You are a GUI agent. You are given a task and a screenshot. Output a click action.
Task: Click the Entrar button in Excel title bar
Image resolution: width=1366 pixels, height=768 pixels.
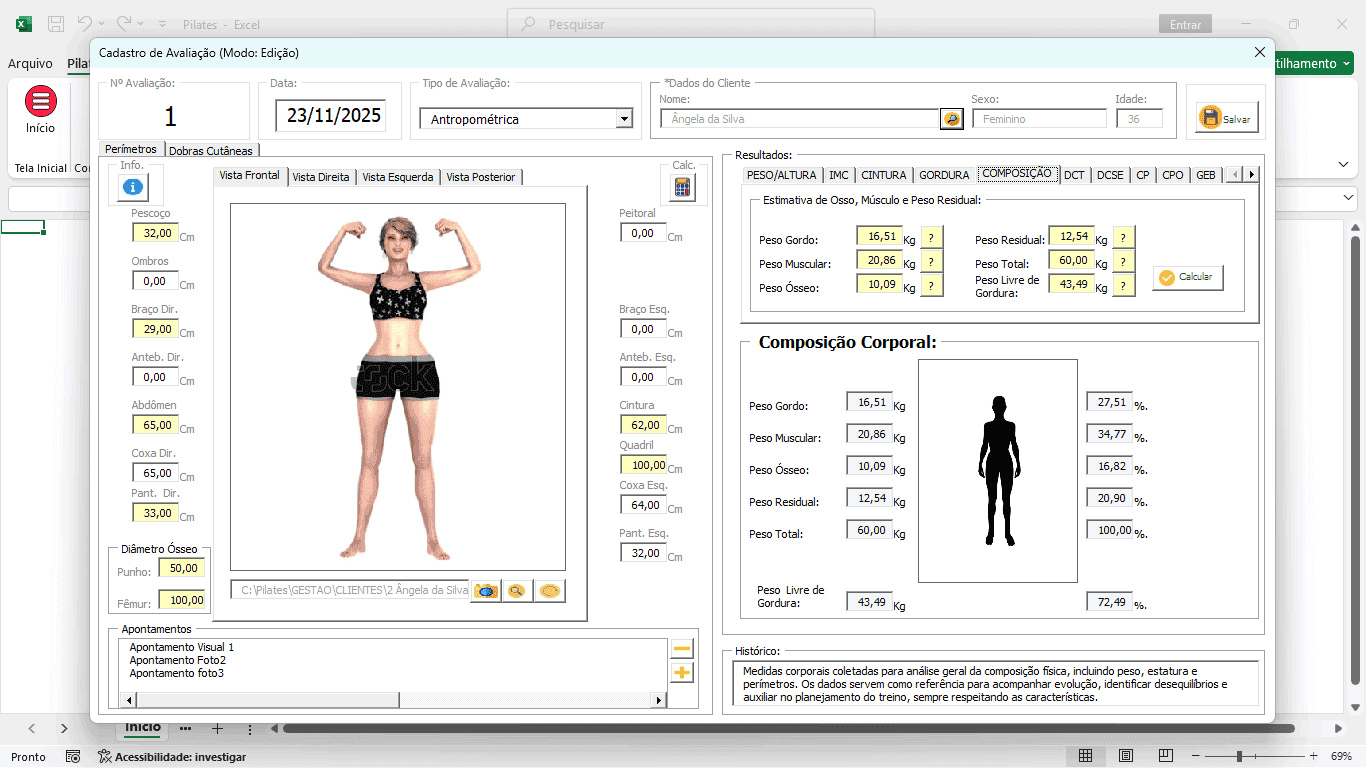point(1185,24)
